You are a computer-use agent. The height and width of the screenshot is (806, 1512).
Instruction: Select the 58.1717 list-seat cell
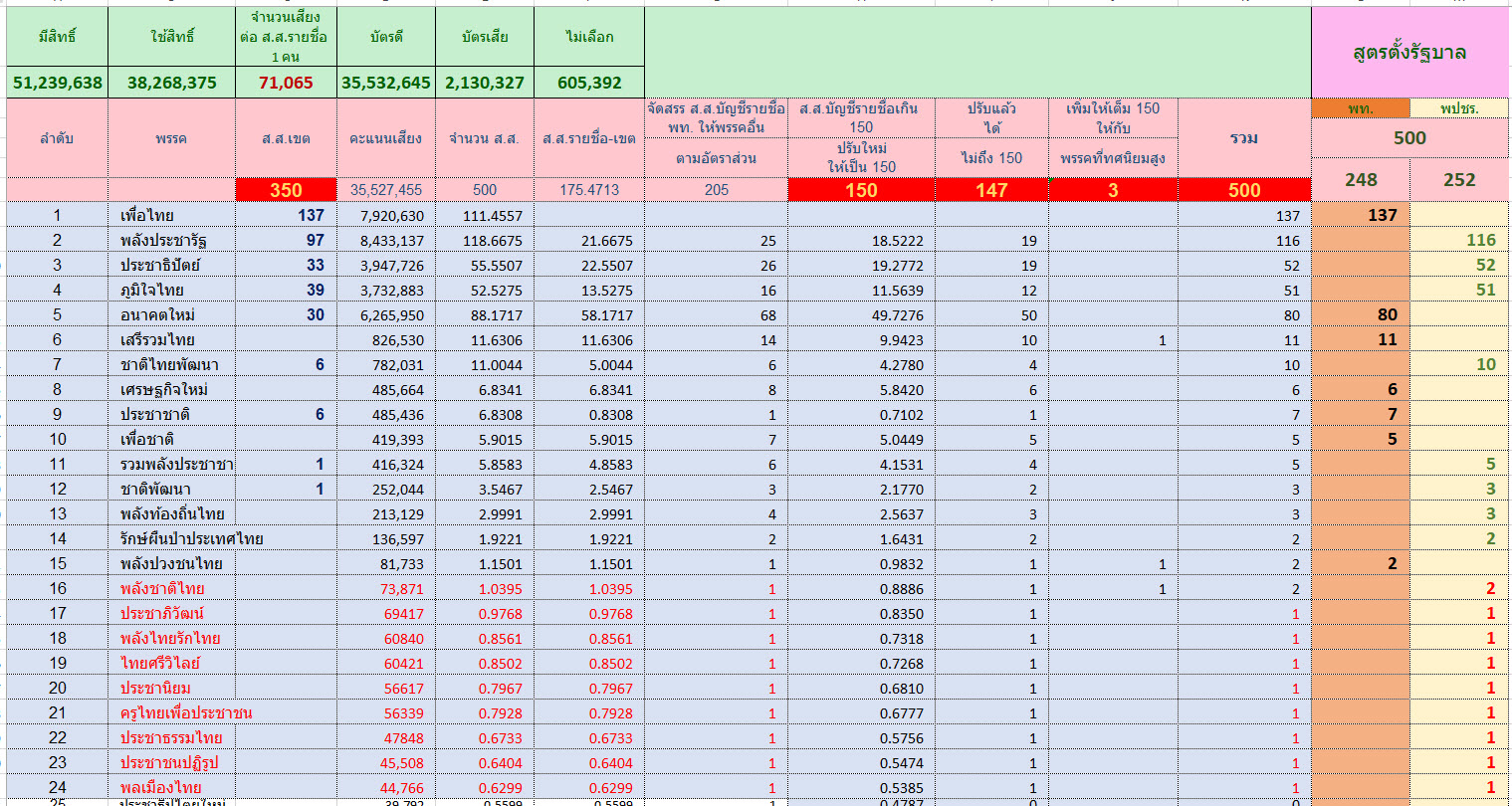pos(589,314)
